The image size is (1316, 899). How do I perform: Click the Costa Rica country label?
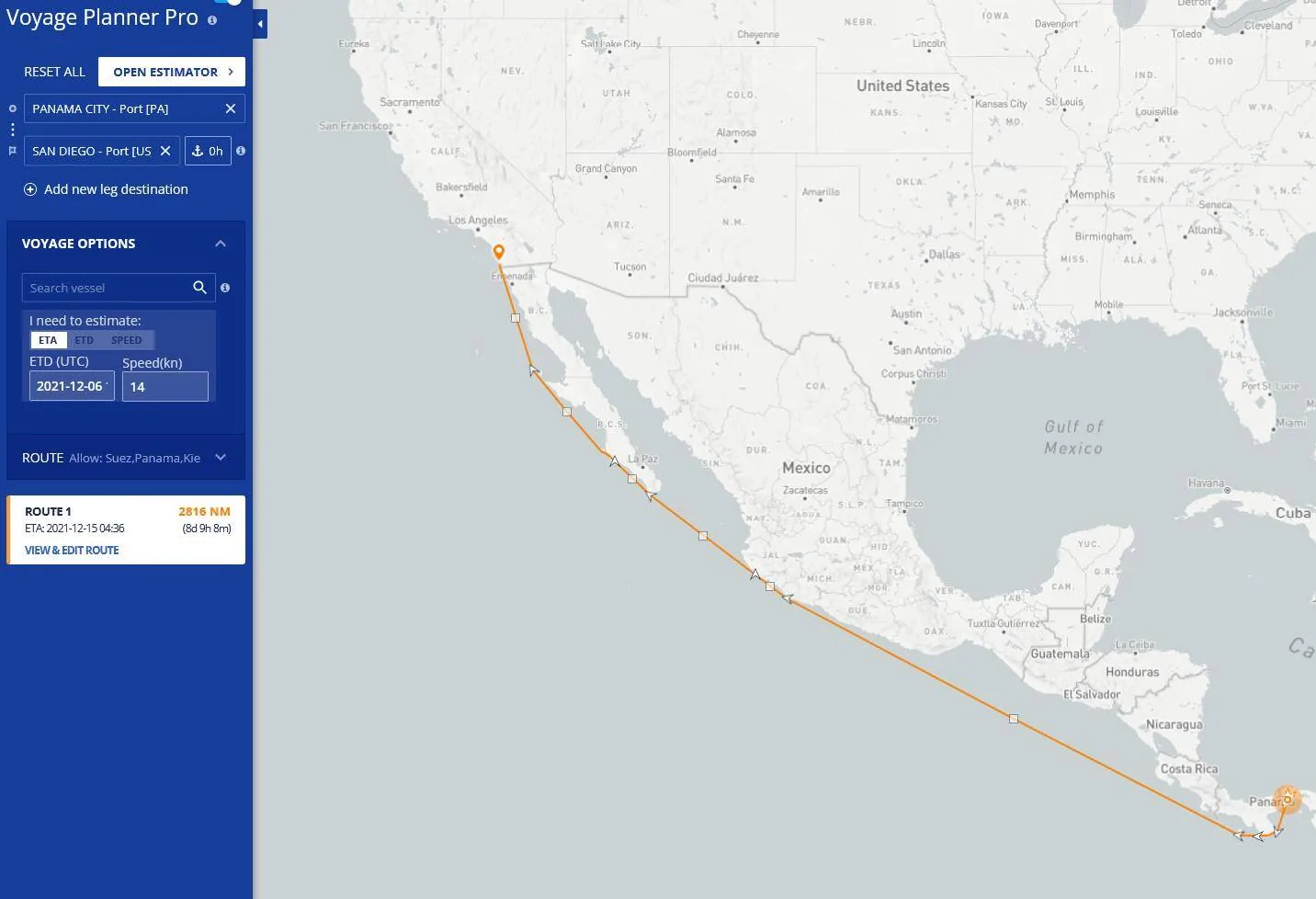point(1189,768)
